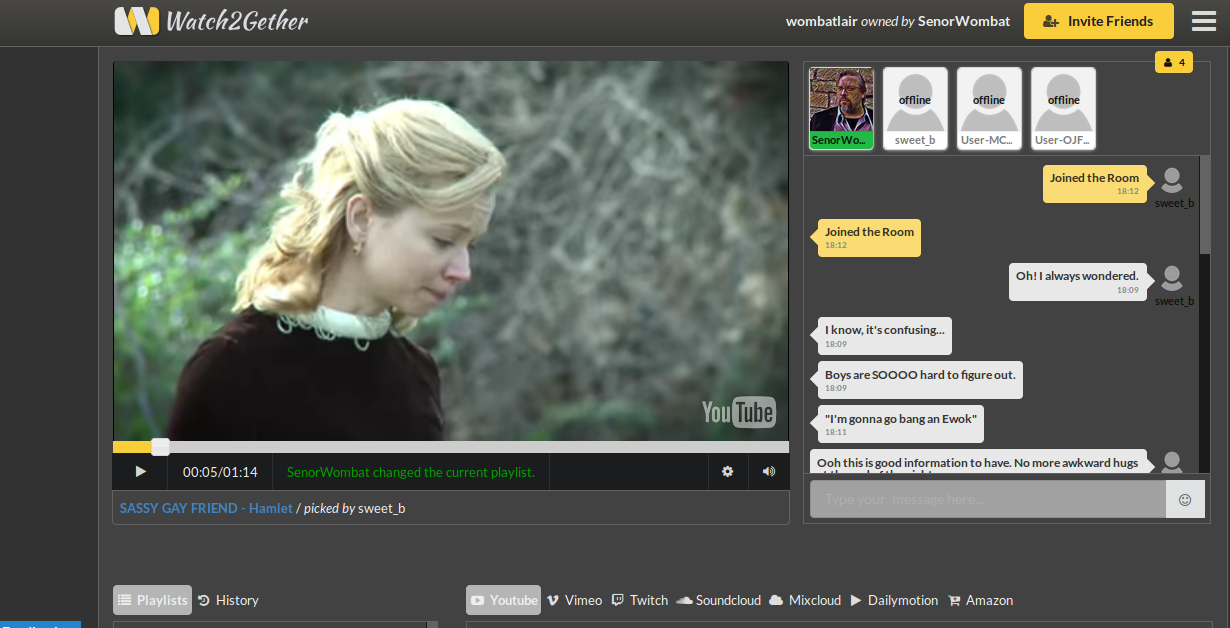Select SenorWombat's avatar thumbnail

[841, 109]
